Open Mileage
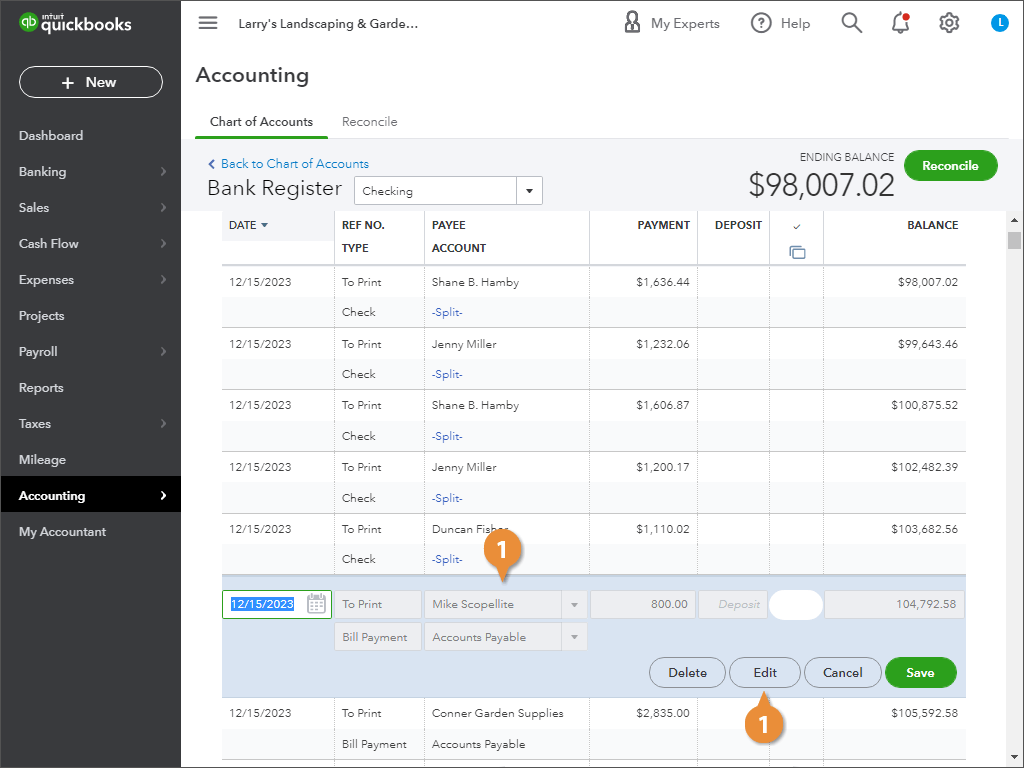Image resolution: width=1024 pixels, height=768 pixels. [x=42, y=460]
